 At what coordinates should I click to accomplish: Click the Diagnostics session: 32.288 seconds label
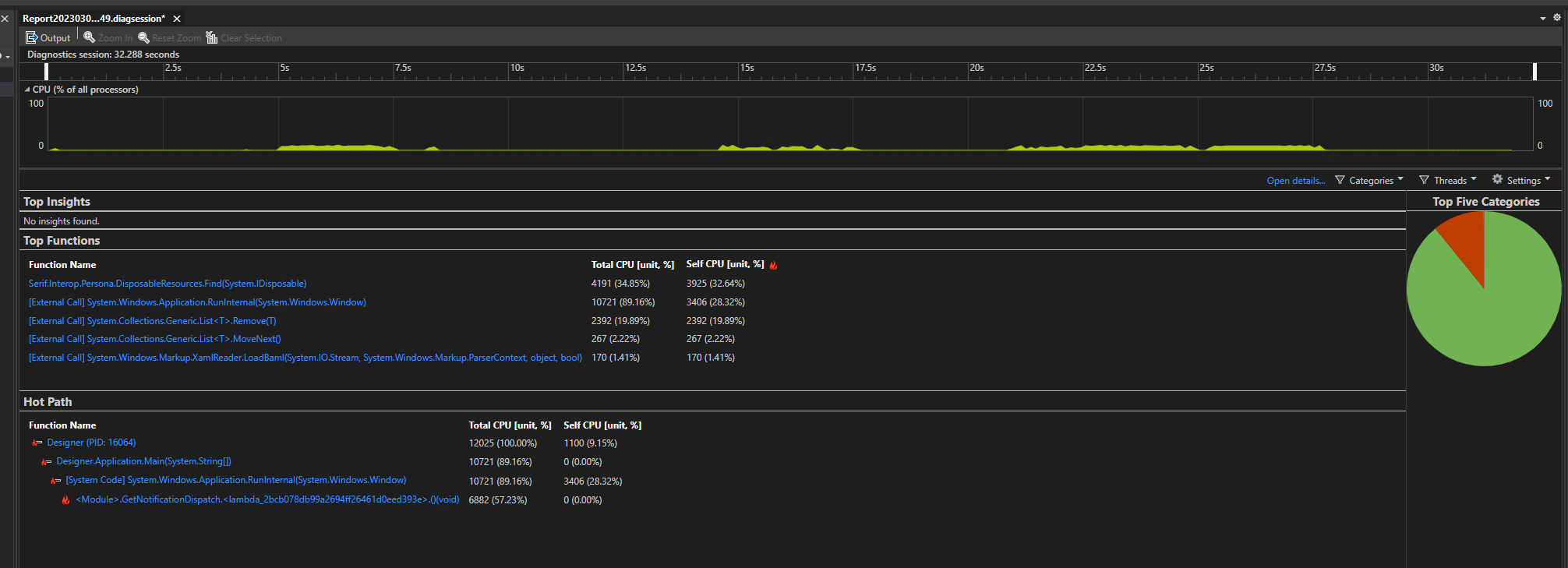pos(103,55)
